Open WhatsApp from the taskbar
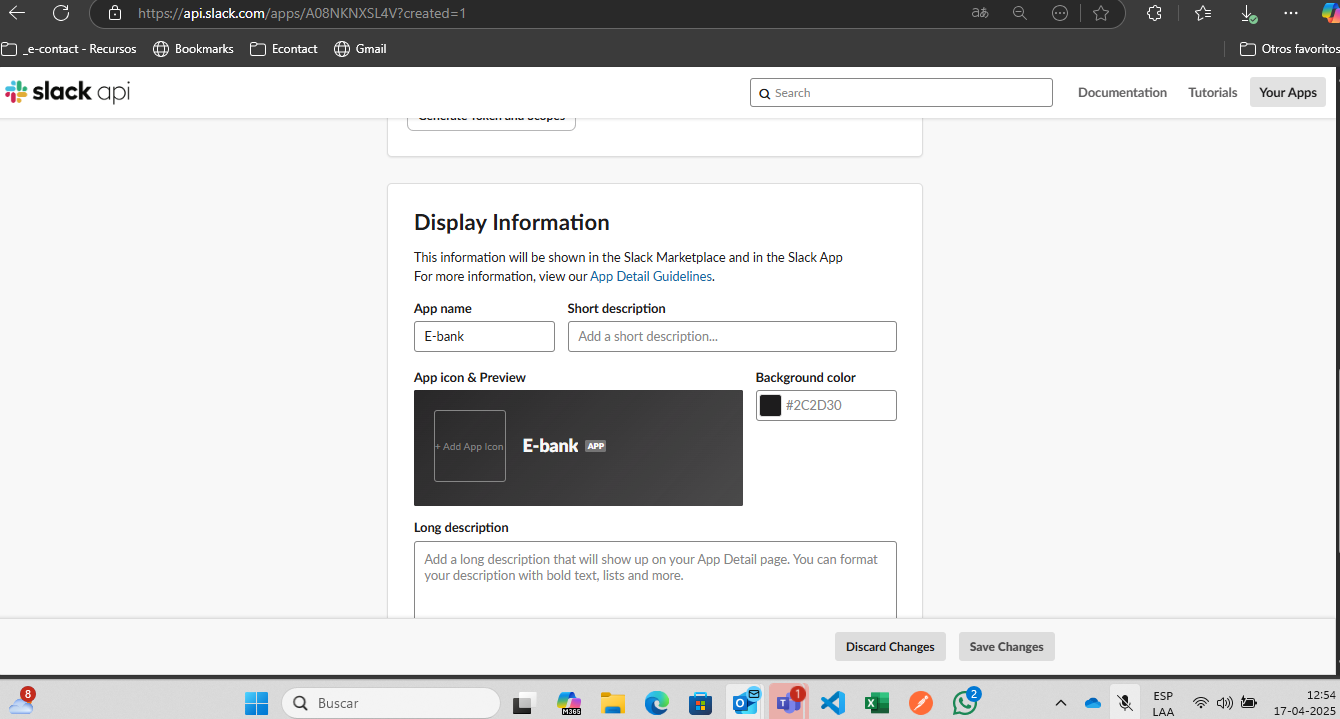 point(964,702)
